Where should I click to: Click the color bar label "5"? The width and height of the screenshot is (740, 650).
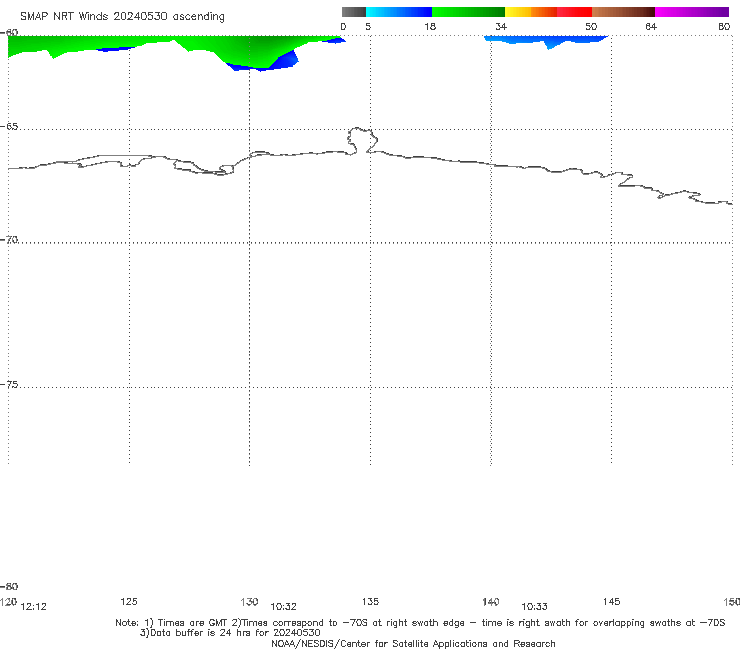tap(368, 26)
